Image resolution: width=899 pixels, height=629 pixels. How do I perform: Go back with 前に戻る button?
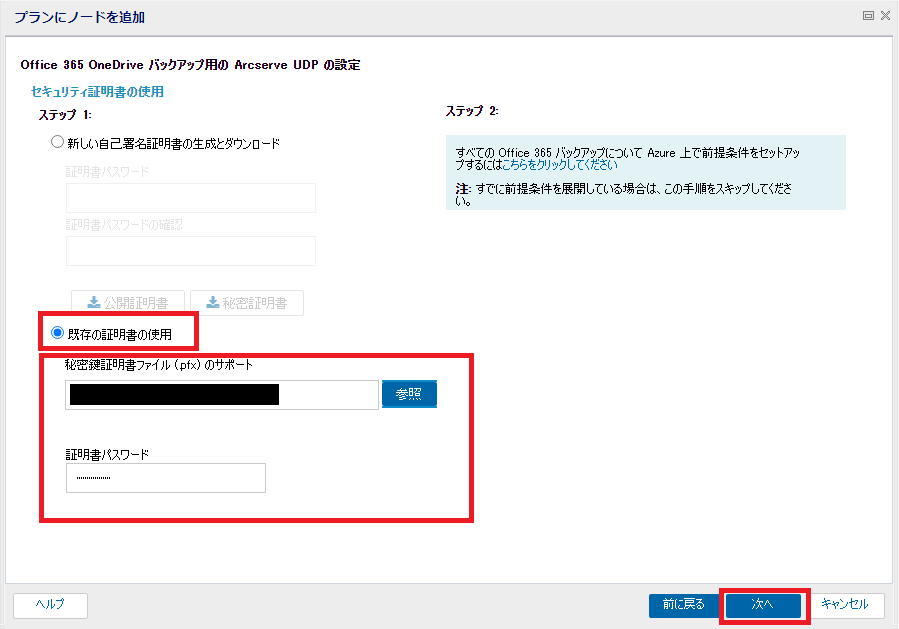pos(684,605)
